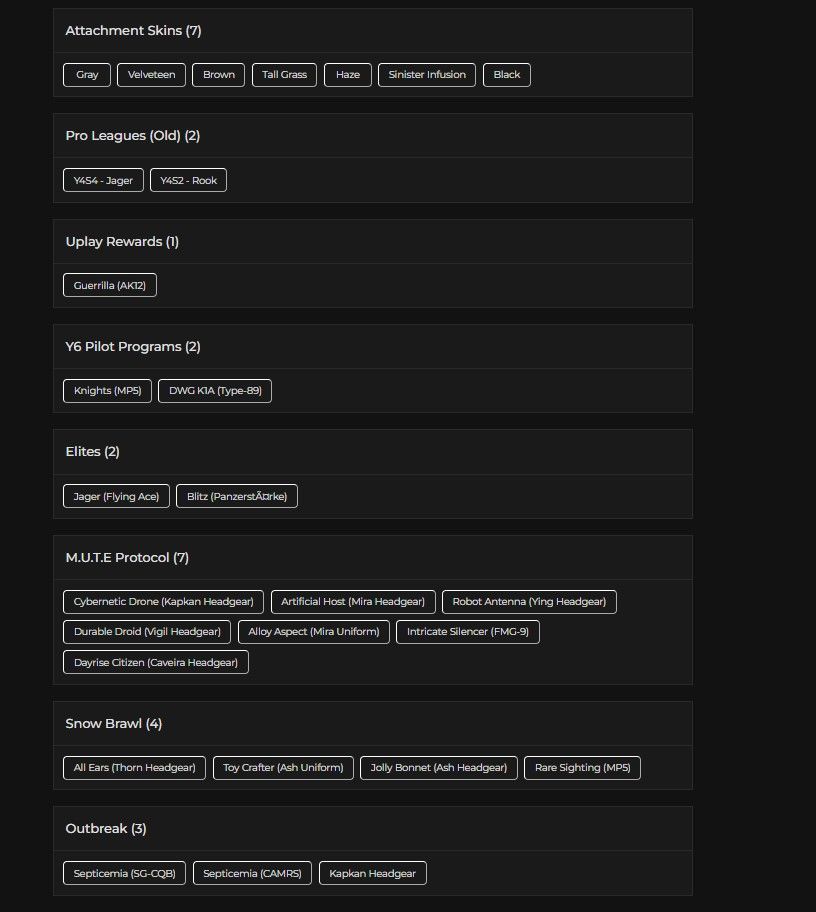Click the Gray attachment skin tag
Screen dimensions: 816x912
[x=87, y=75]
